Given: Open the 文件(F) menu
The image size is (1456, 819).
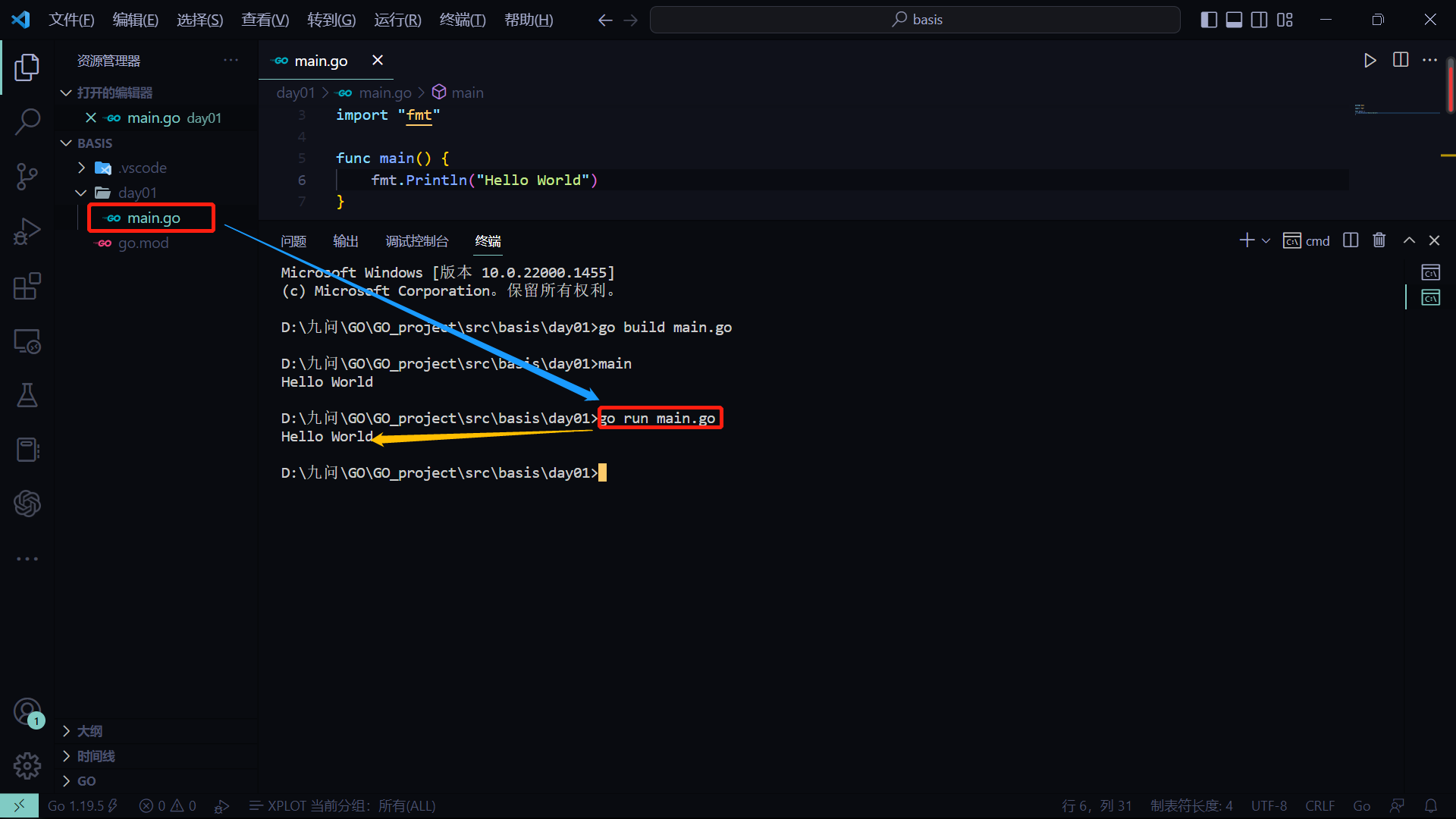Looking at the screenshot, I should pos(71,20).
